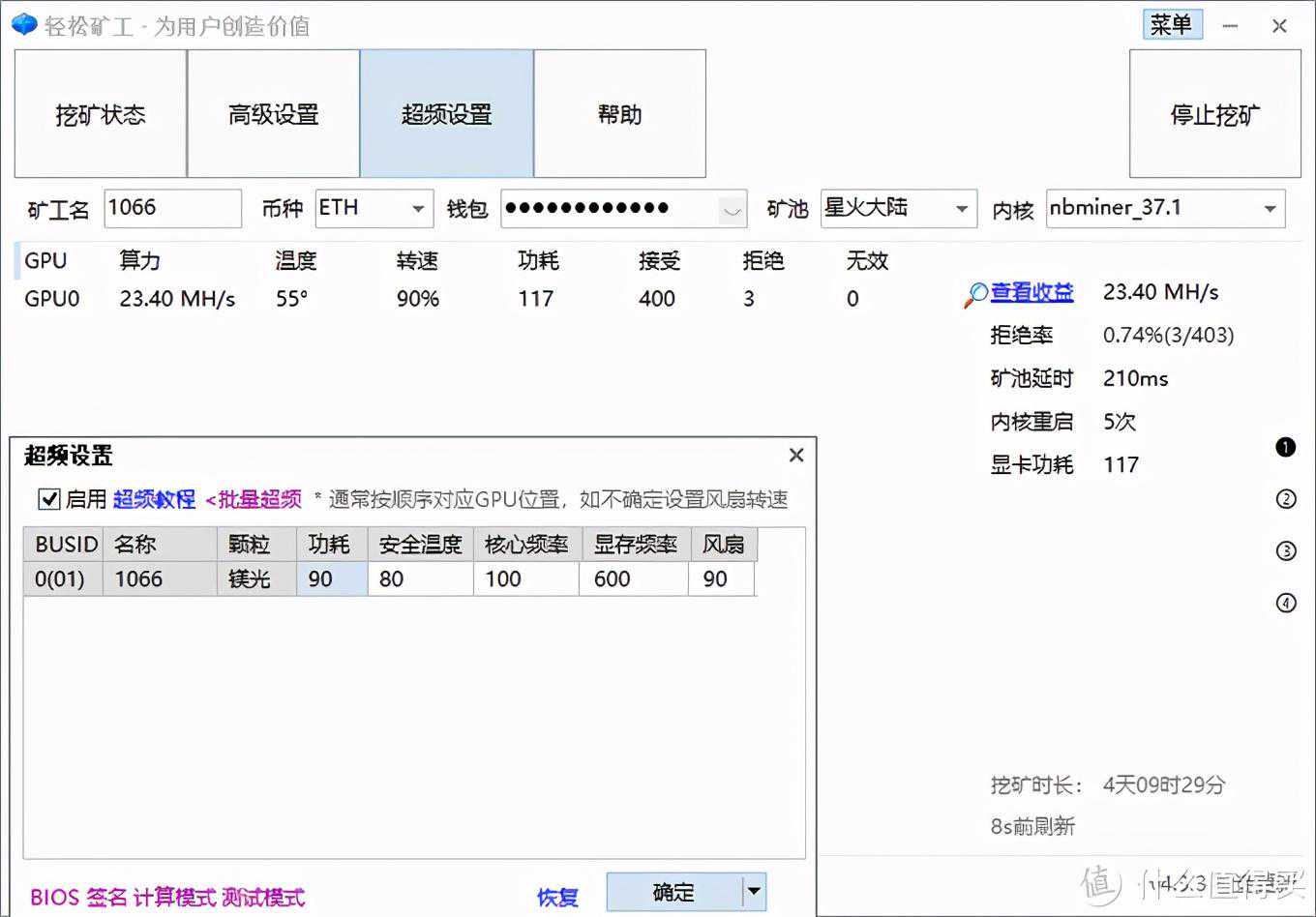Image resolution: width=1316 pixels, height=917 pixels.
Task: Open the 钱包 address dropdown arrow
Action: 733,209
